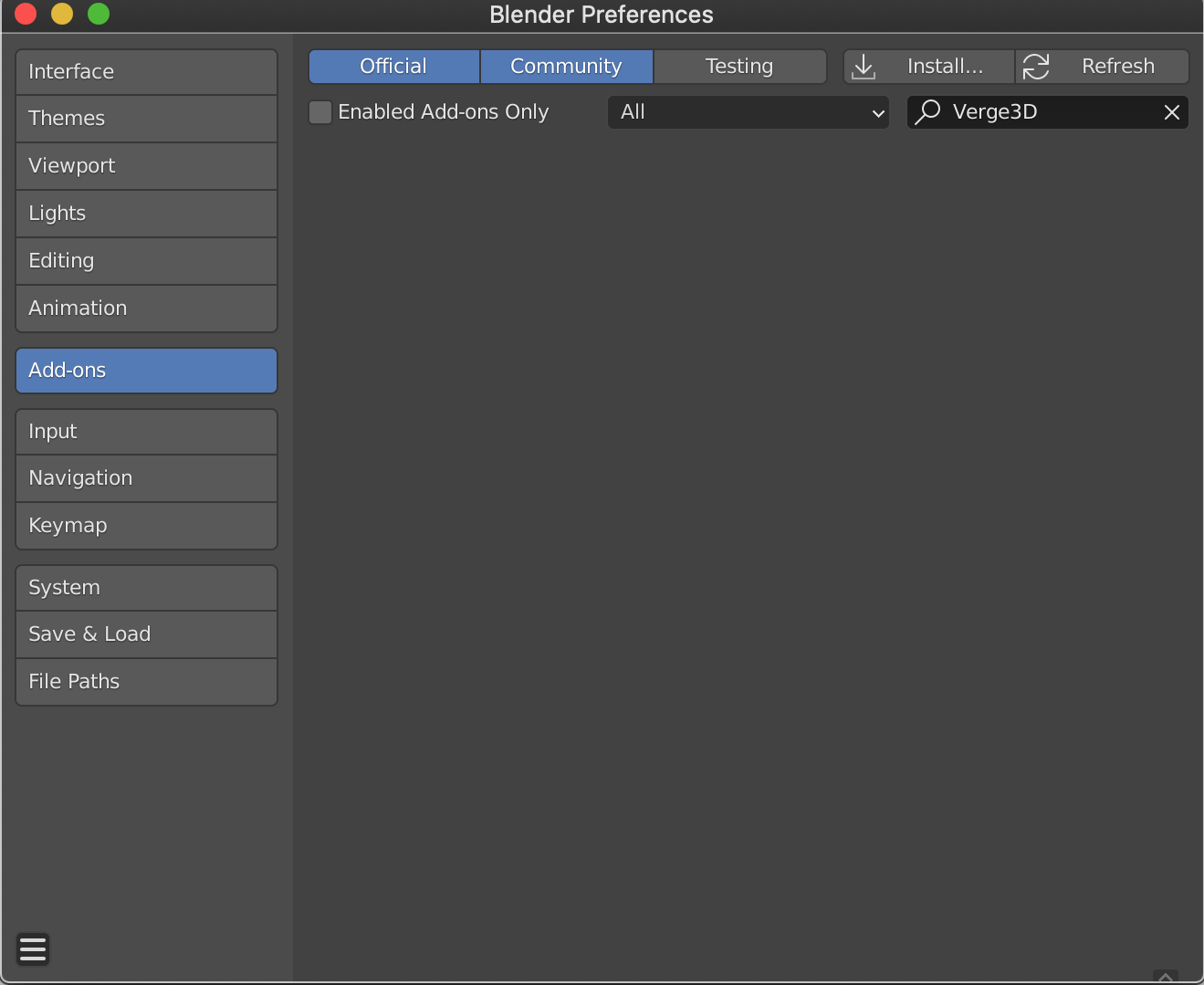Image resolution: width=1204 pixels, height=985 pixels.
Task: Minimize the Blender Preferences window
Action: (x=62, y=14)
